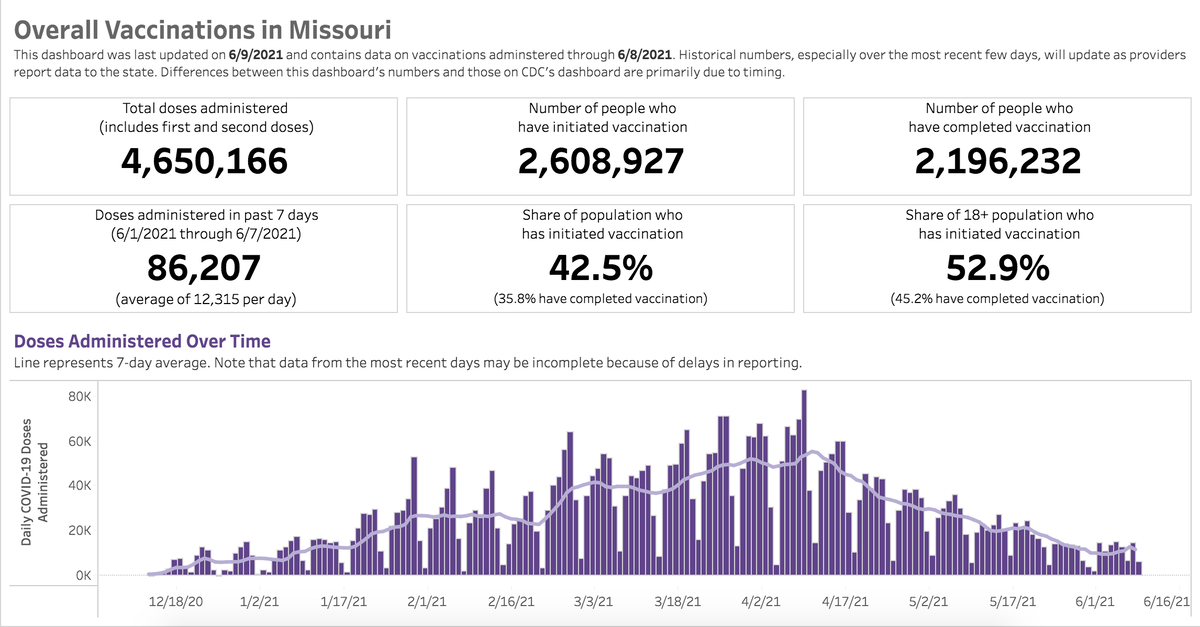This screenshot has width=1200, height=627.
Task: Select the 3/3/21 x-axis date tick
Action: [593, 602]
